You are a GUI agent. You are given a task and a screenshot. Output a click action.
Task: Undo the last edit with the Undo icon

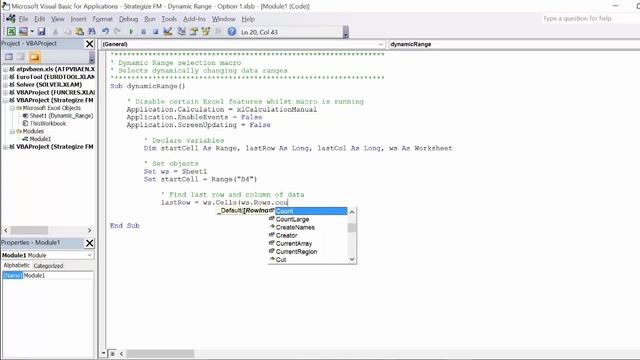pos(105,31)
